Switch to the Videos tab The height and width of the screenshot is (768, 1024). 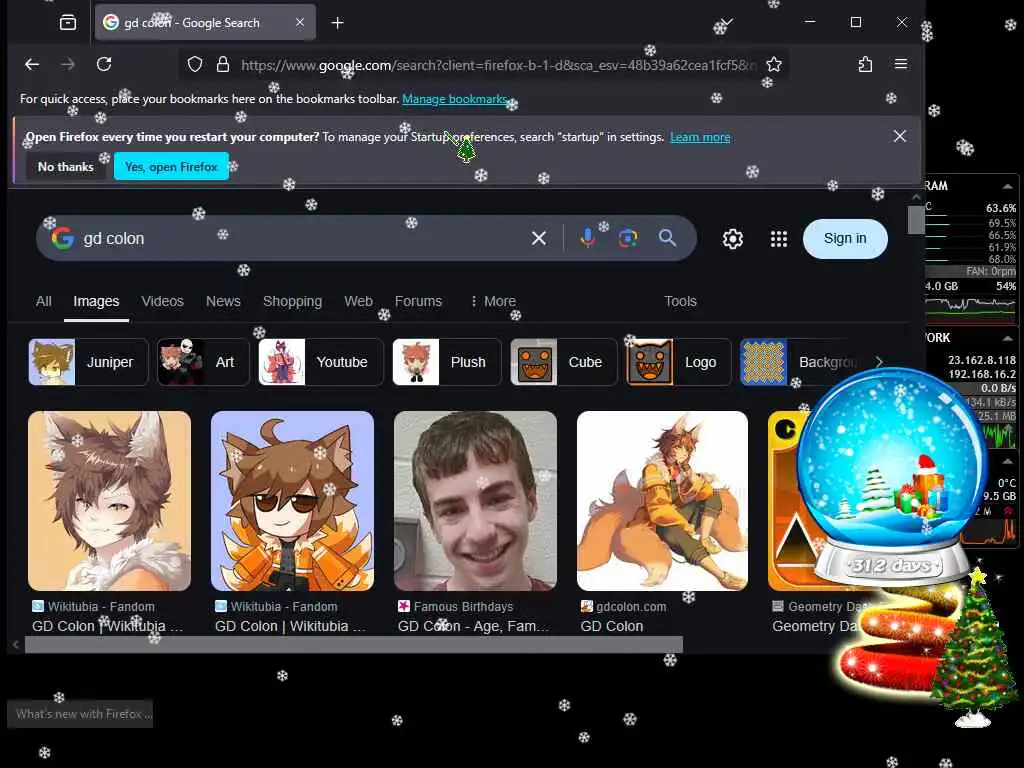tap(163, 301)
